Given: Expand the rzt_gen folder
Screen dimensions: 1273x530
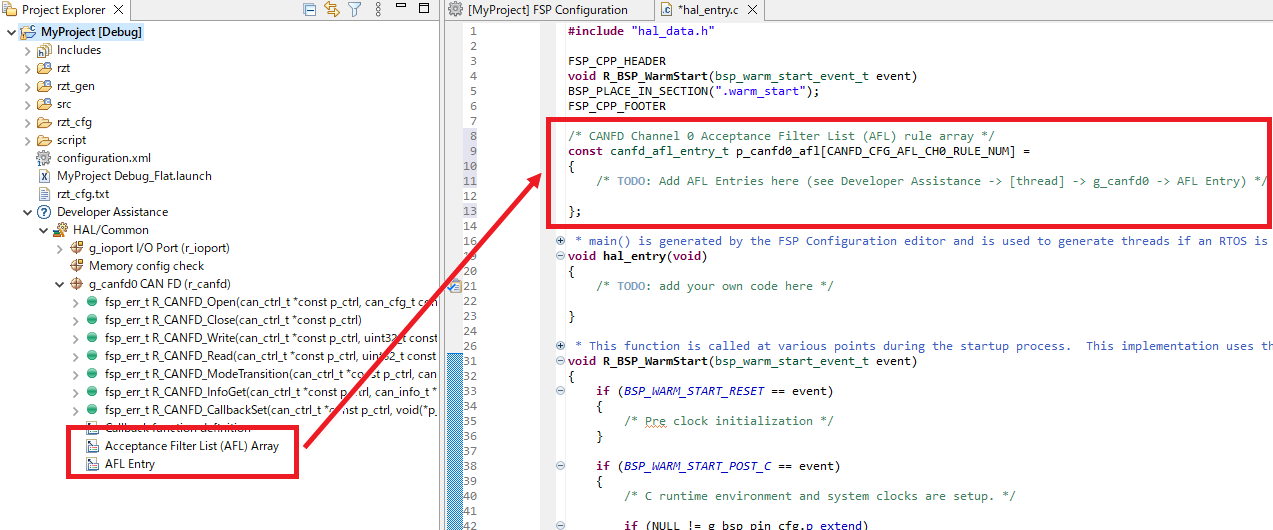Looking at the screenshot, I should (x=27, y=86).
